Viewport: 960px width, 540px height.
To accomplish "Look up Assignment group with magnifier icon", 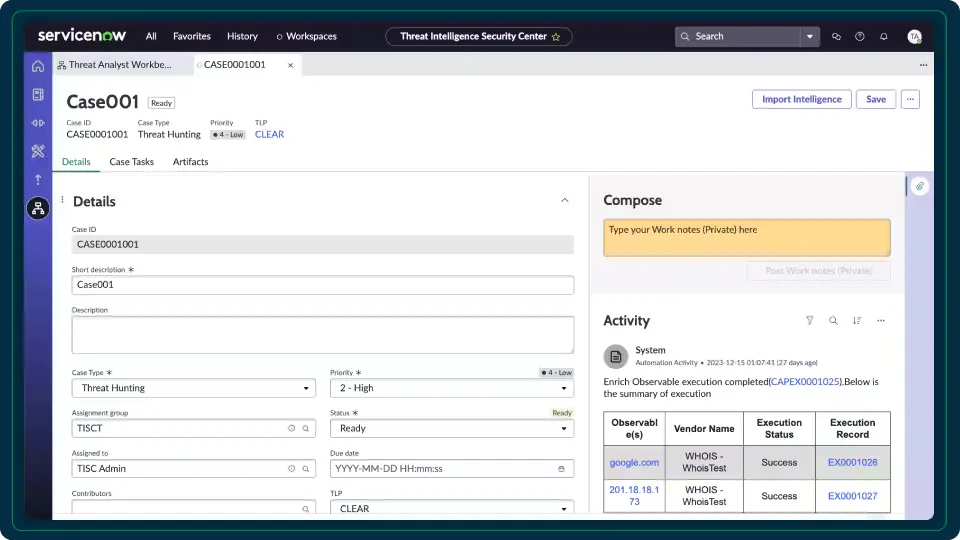I will tap(306, 429).
